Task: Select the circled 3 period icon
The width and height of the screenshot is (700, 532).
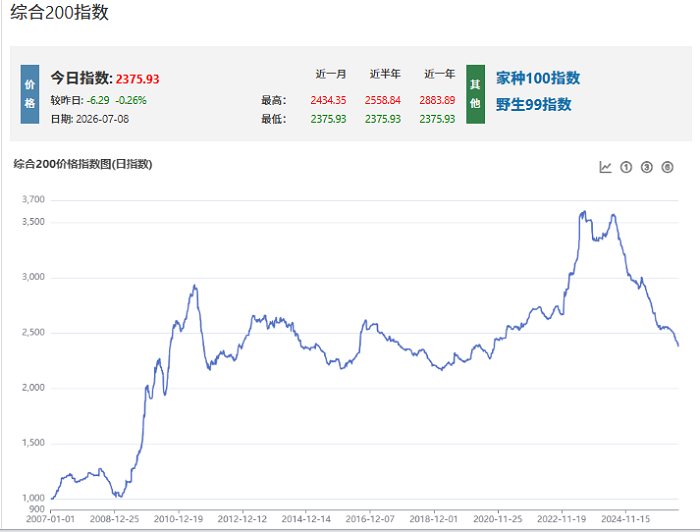Action: pyautogui.click(x=646, y=167)
